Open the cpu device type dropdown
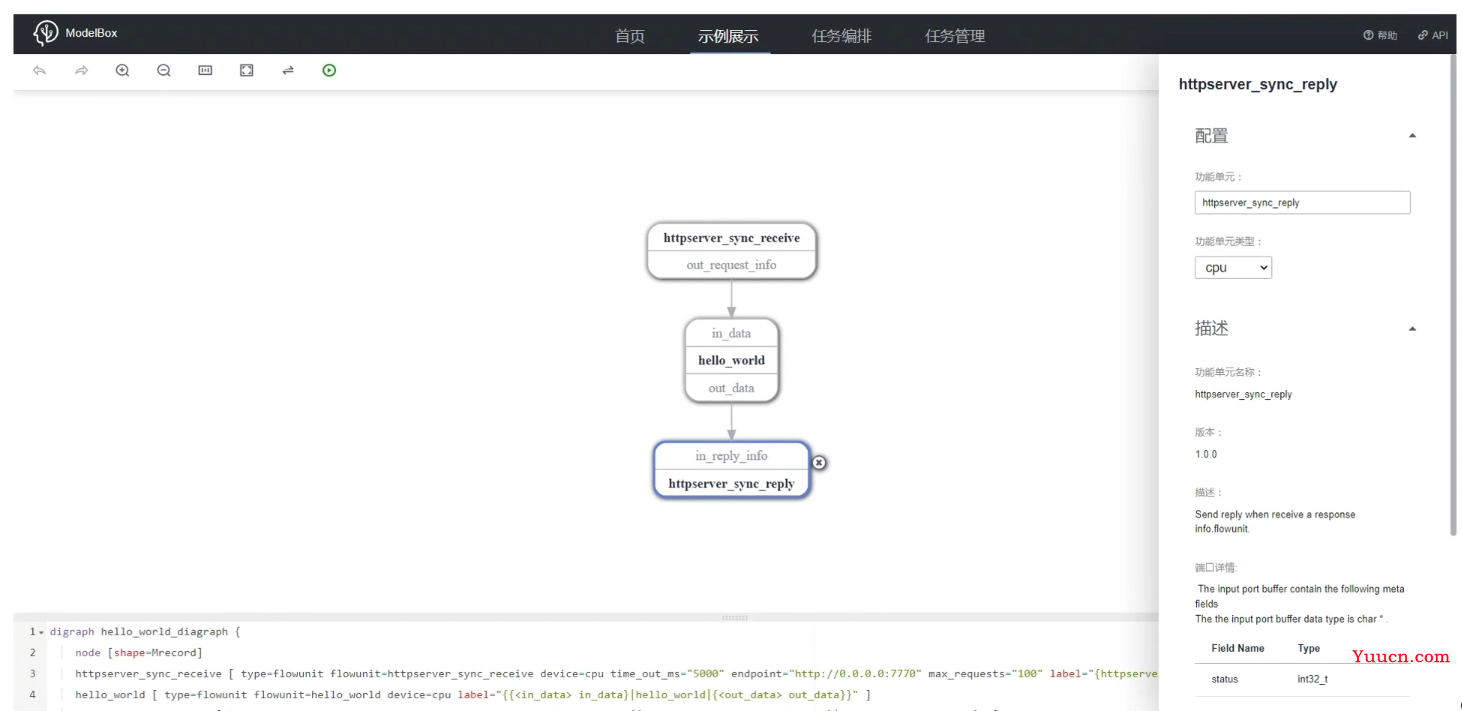 coord(1233,267)
